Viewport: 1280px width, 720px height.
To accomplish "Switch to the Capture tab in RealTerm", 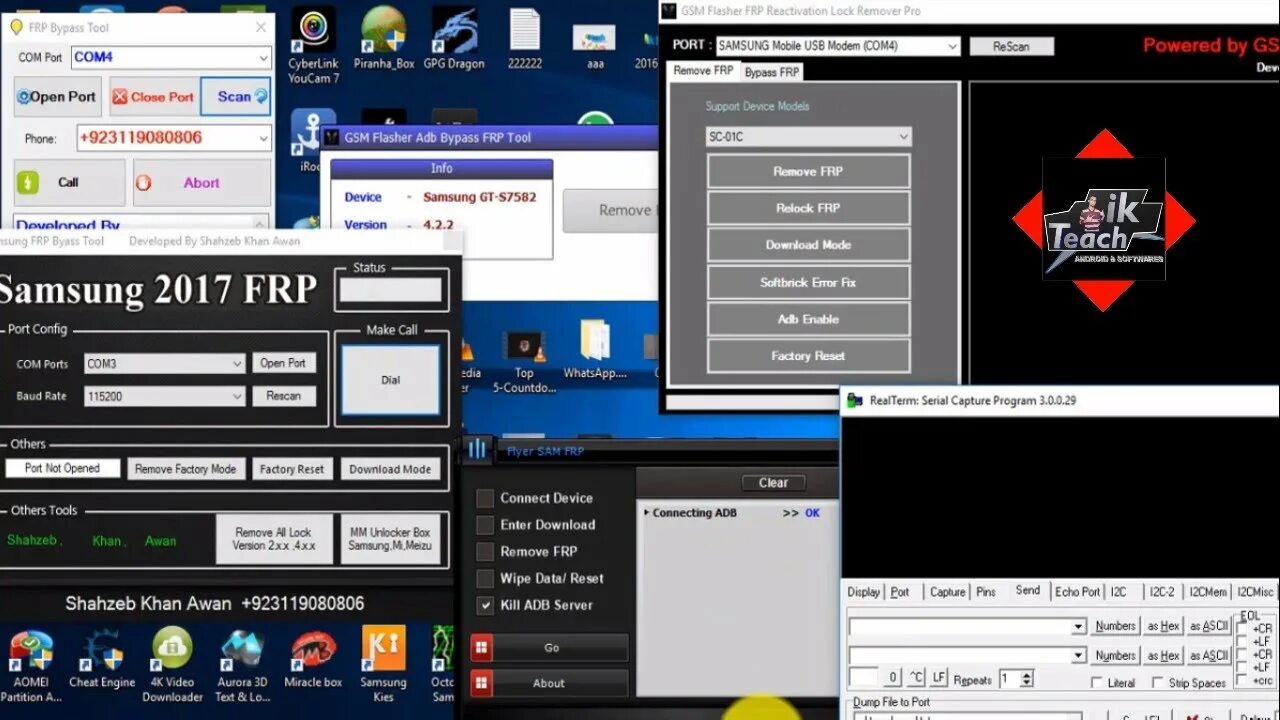I will click(x=947, y=592).
